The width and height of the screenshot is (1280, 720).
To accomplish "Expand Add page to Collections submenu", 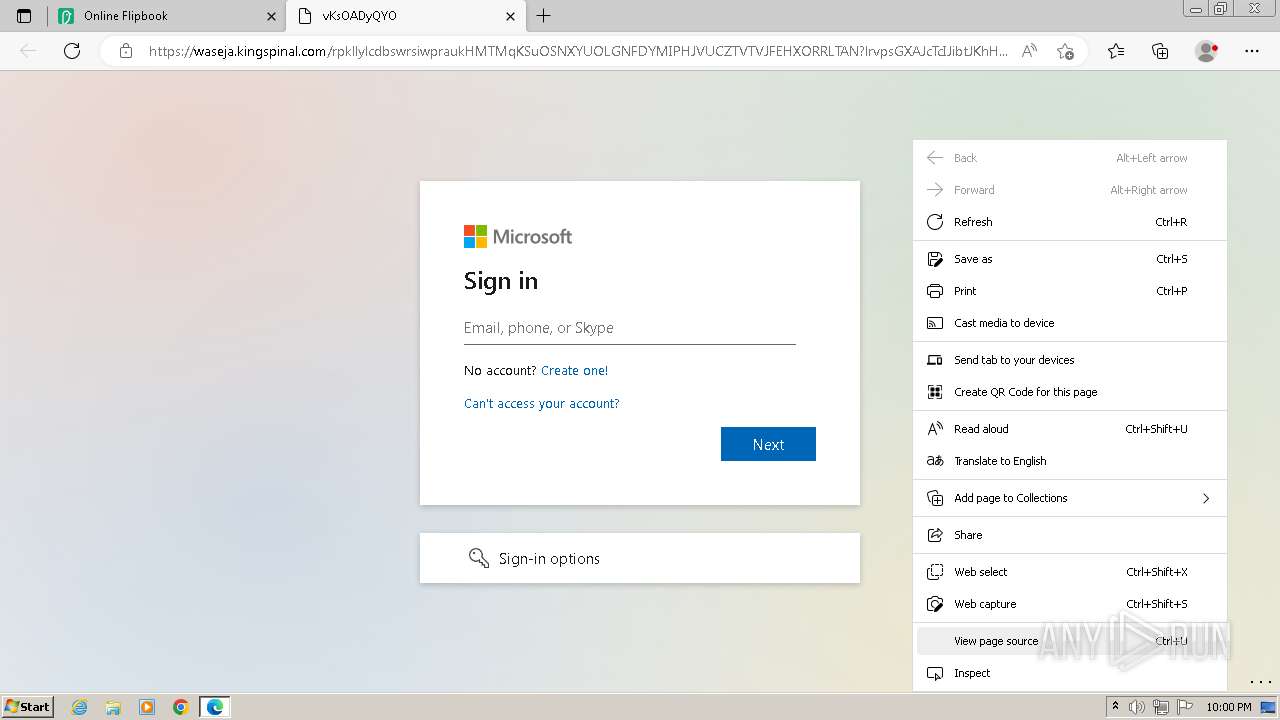I will pos(1070,498).
